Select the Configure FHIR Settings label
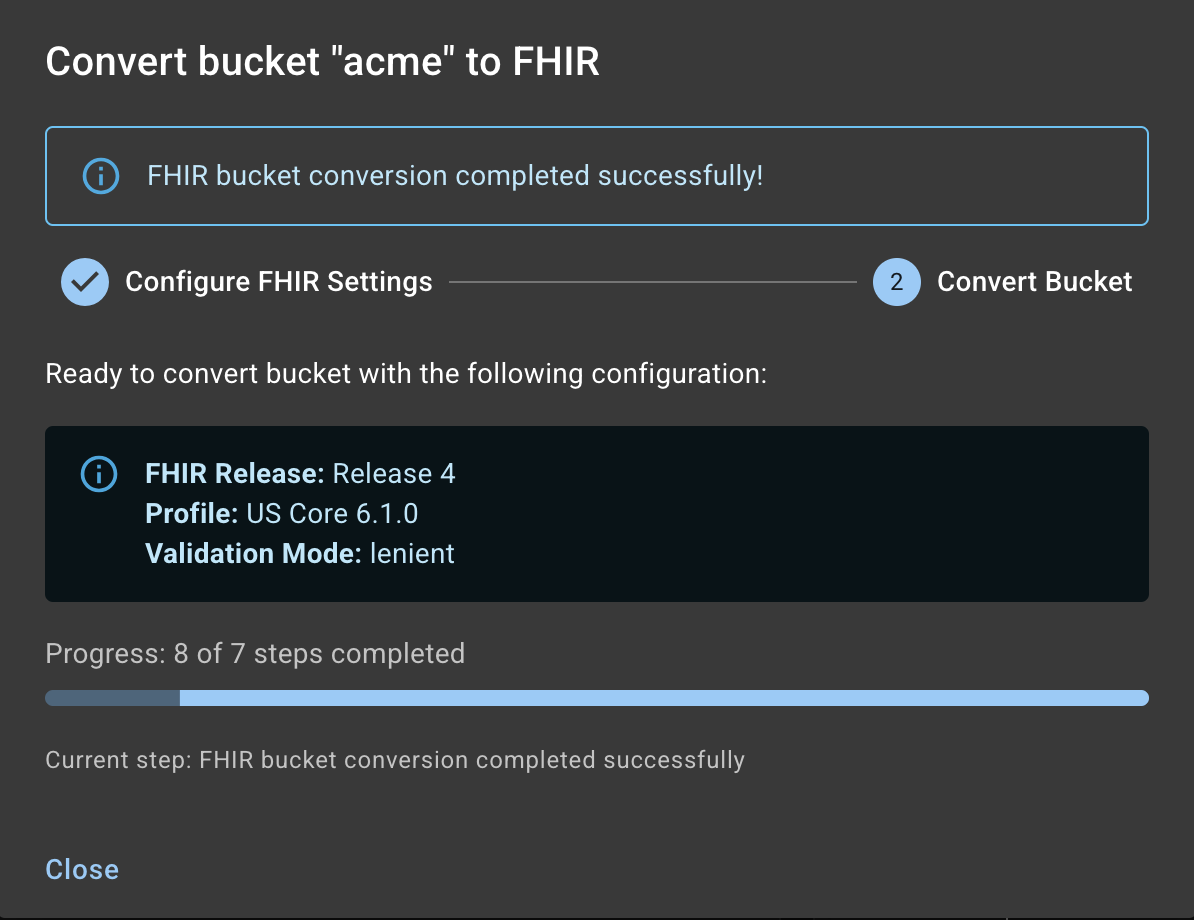1194x920 pixels. [278, 282]
